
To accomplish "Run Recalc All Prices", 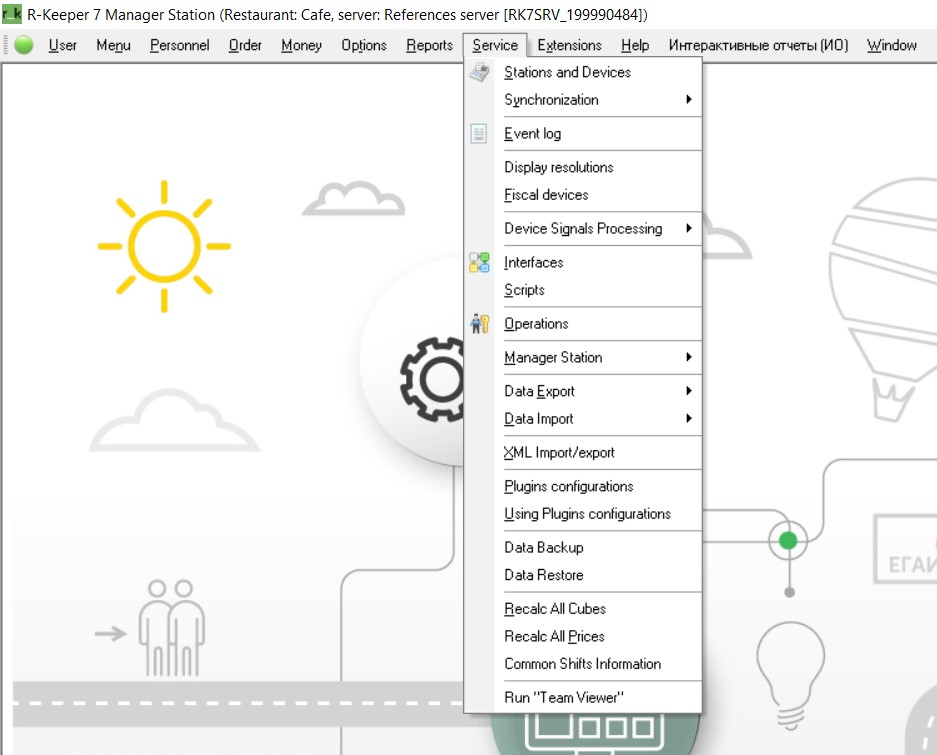I will [x=583, y=636].
